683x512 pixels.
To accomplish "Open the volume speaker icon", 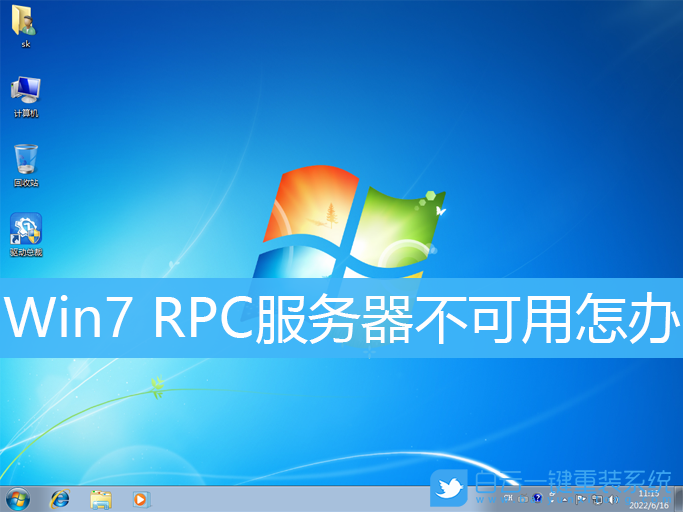I will click(613, 499).
